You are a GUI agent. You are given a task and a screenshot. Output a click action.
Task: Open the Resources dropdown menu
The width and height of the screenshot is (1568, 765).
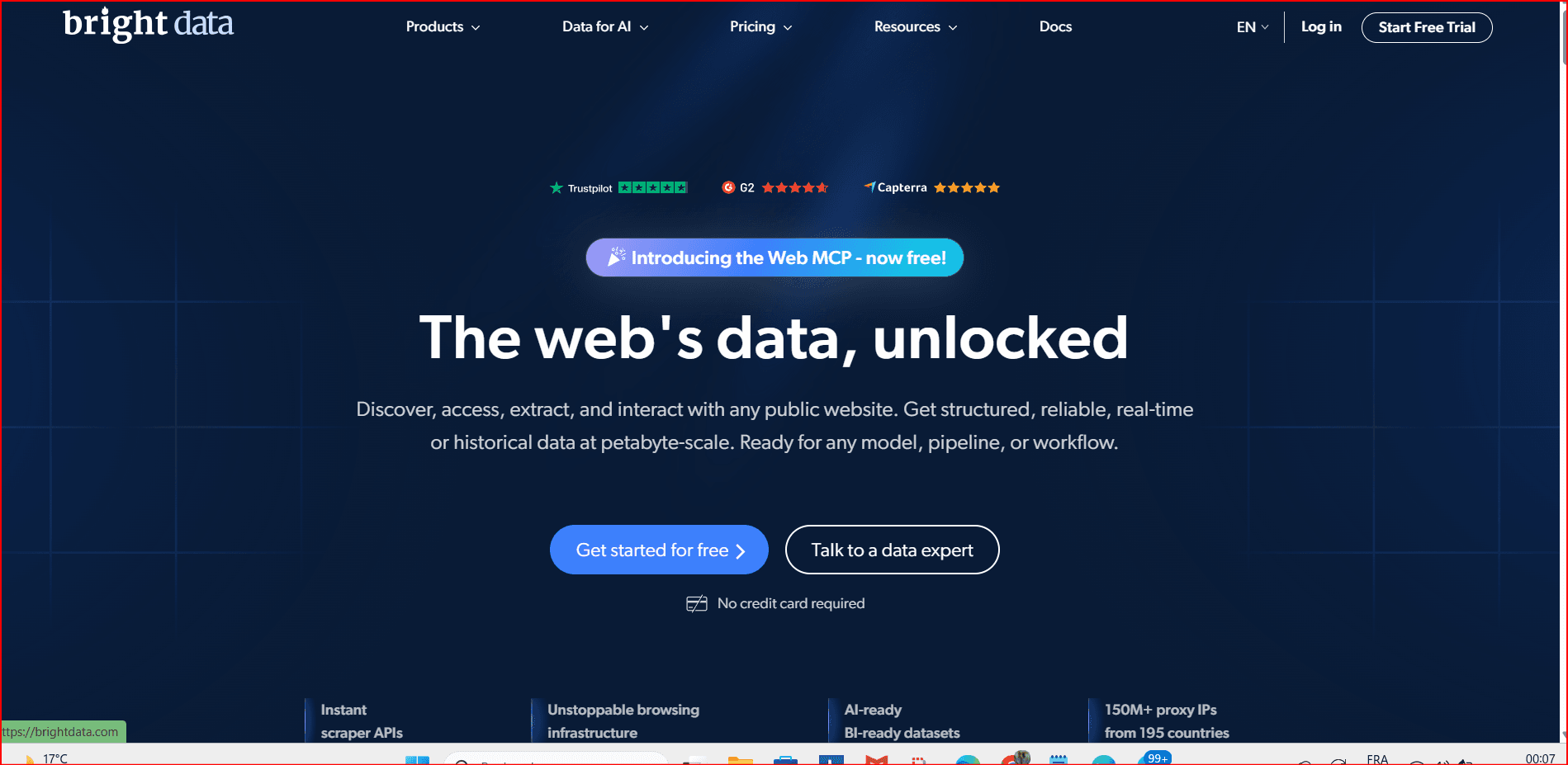(x=916, y=27)
